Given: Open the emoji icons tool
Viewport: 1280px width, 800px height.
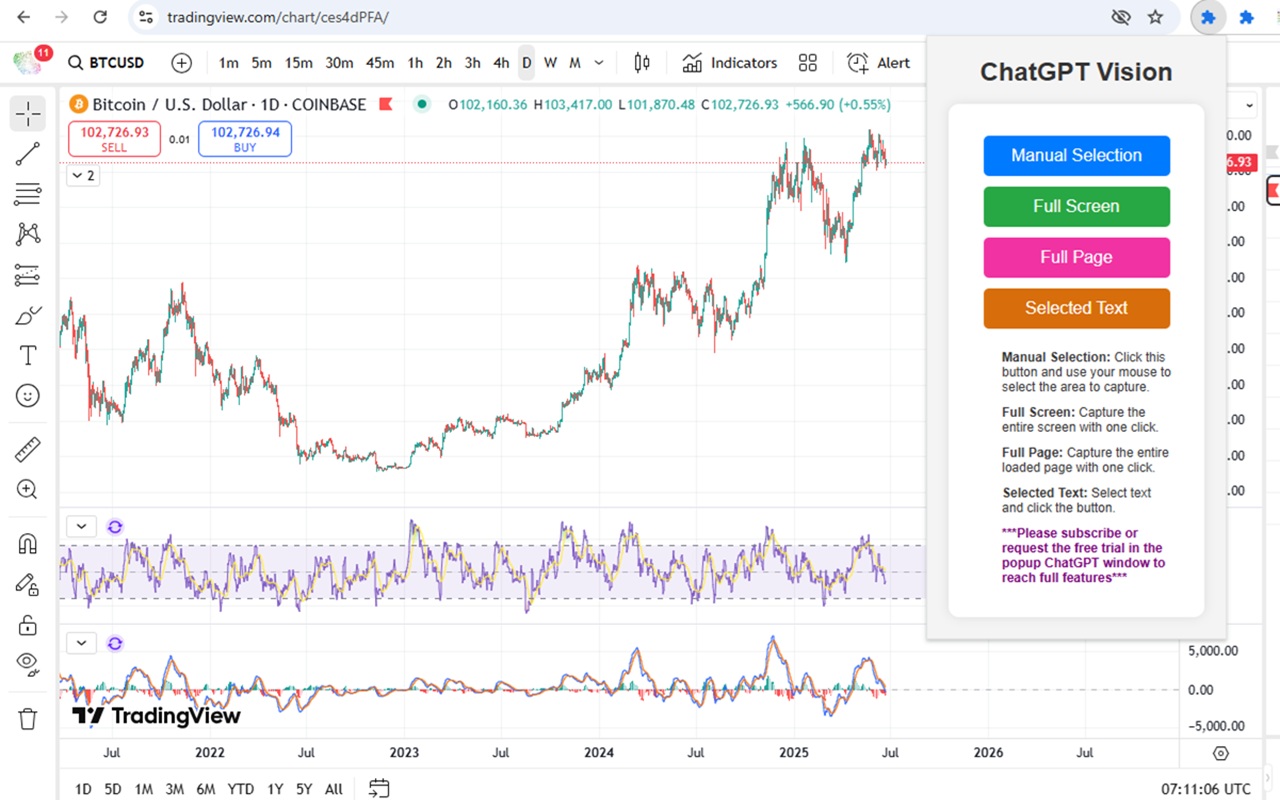Looking at the screenshot, I should click(27, 396).
